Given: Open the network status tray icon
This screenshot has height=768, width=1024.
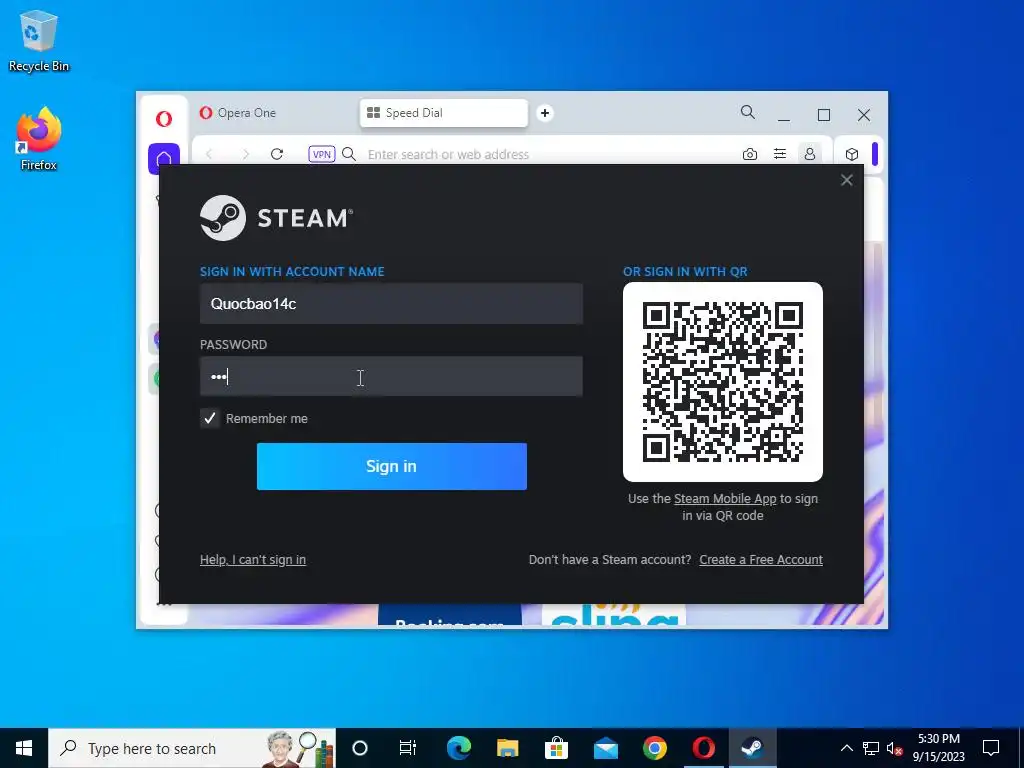Looking at the screenshot, I should click(871, 748).
